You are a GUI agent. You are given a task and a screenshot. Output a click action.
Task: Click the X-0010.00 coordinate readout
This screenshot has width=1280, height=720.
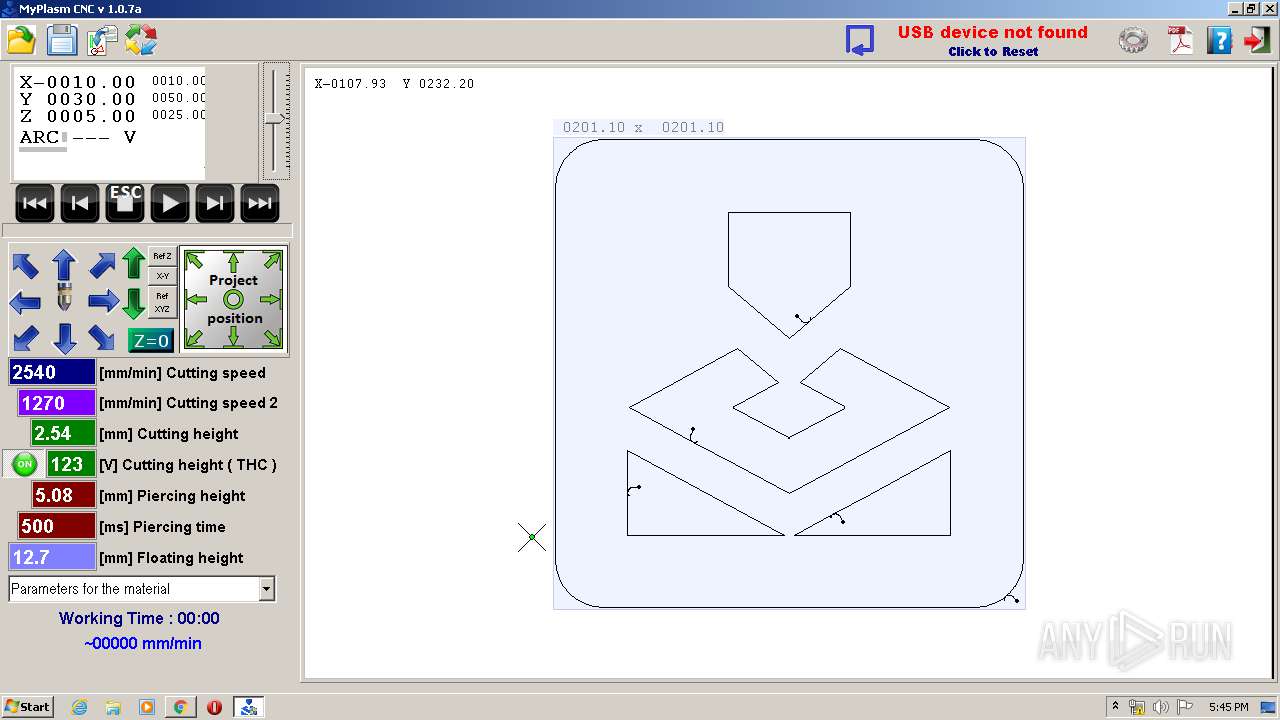[x=77, y=82]
